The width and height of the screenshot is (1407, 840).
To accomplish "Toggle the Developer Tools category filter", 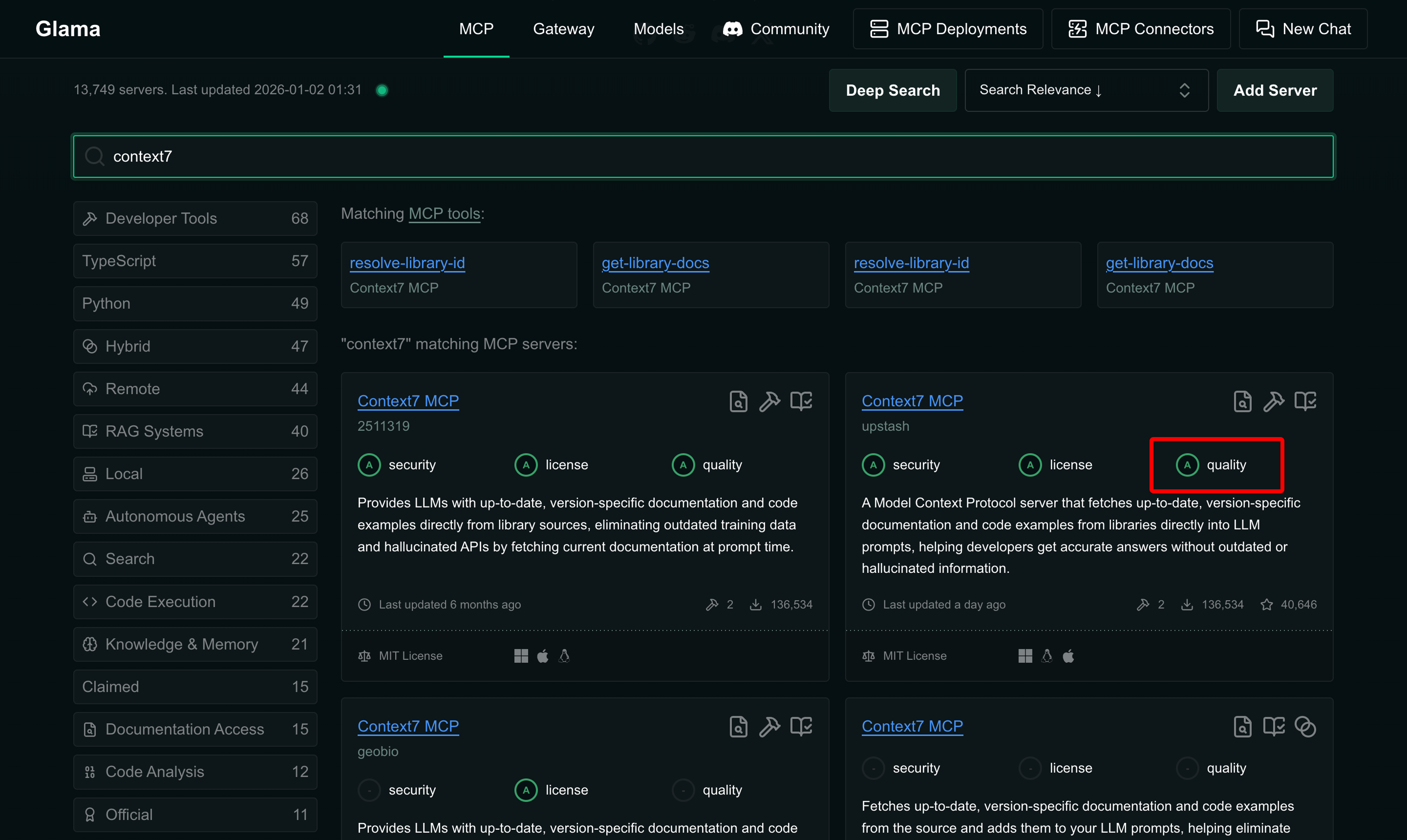I will coord(195,218).
